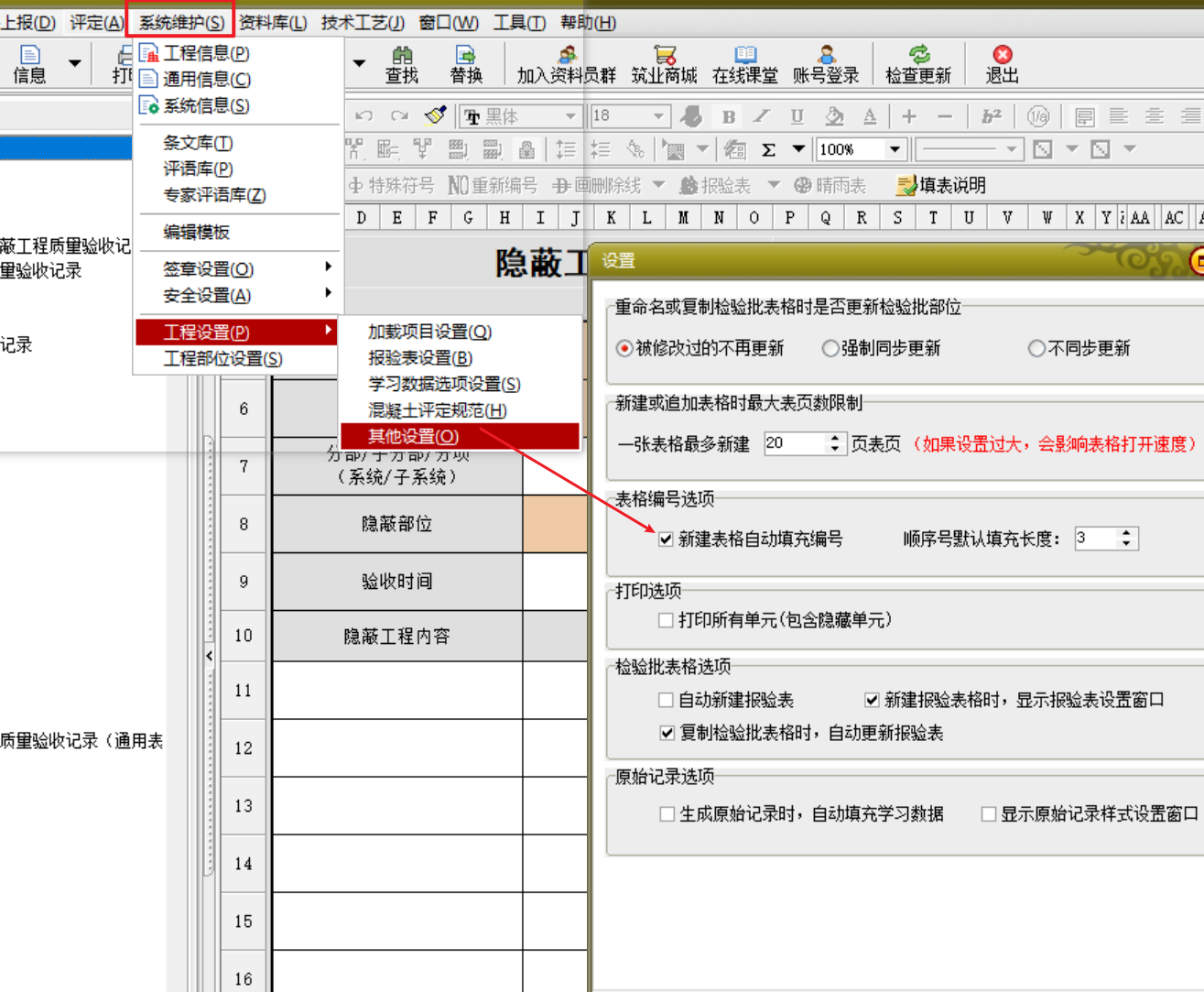
Task: Click the minus decrease icon
Action: [945, 116]
